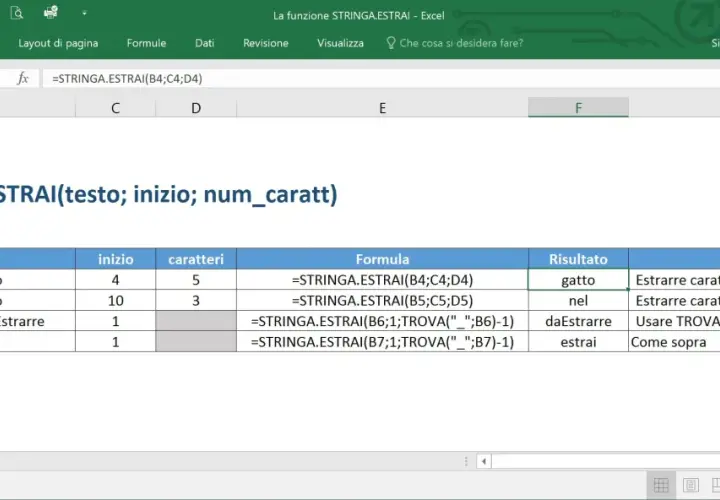Switch to Normal view in the status bar
The width and height of the screenshot is (720, 500).
point(661,485)
